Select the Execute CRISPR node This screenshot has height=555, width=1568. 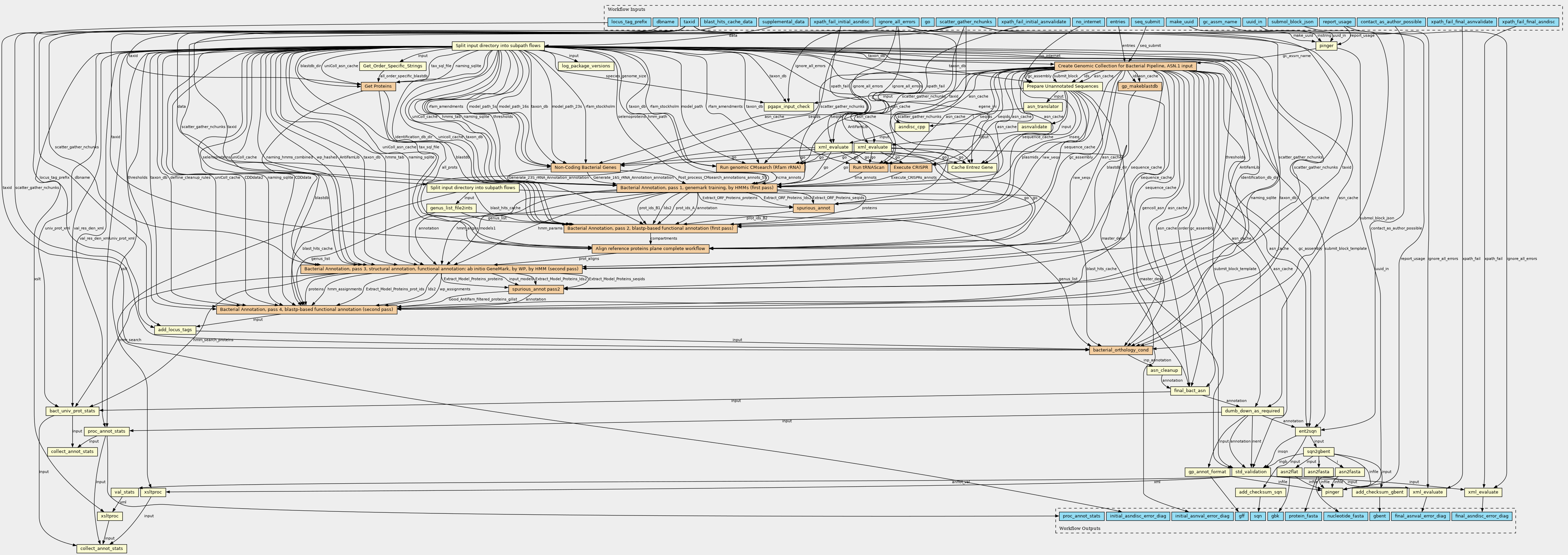click(911, 167)
